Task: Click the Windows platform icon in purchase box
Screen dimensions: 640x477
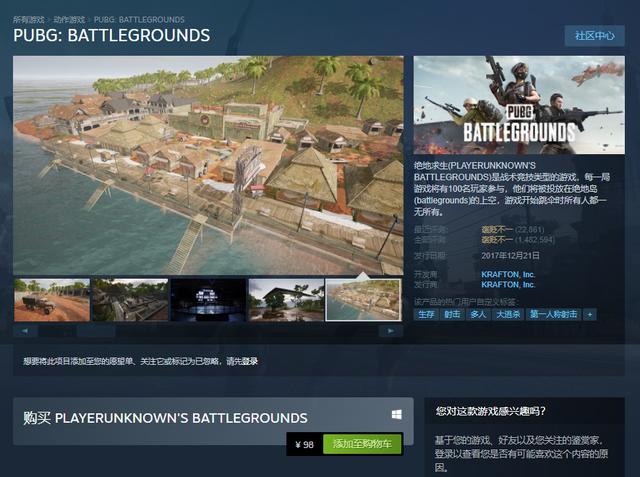Action: tap(397, 415)
